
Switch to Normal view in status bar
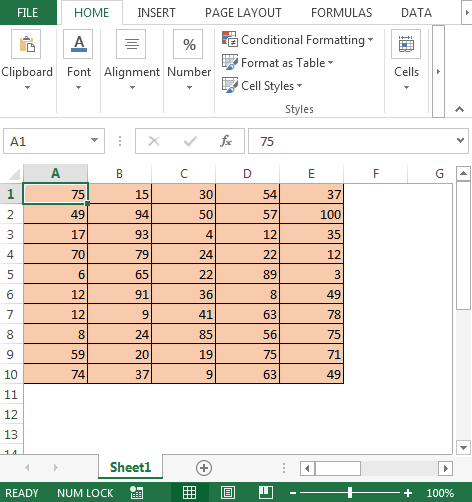(190, 492)
